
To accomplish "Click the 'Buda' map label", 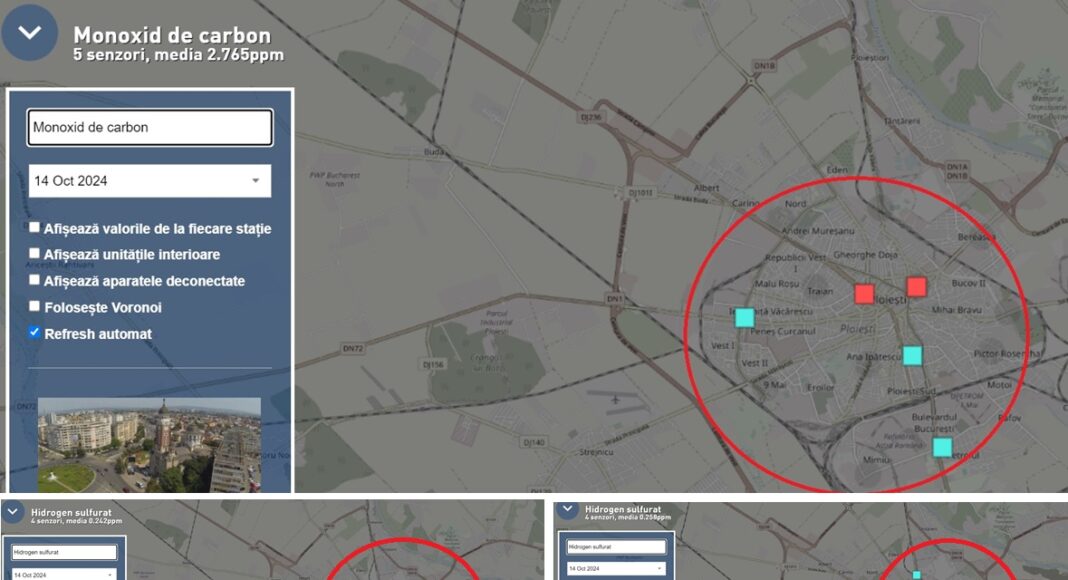I will (x=434, y=152).
